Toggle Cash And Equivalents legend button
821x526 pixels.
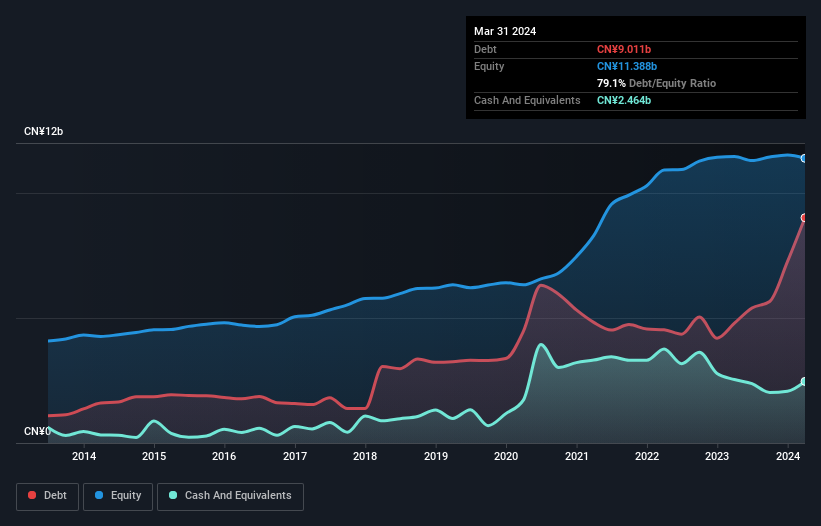[230, 496]
